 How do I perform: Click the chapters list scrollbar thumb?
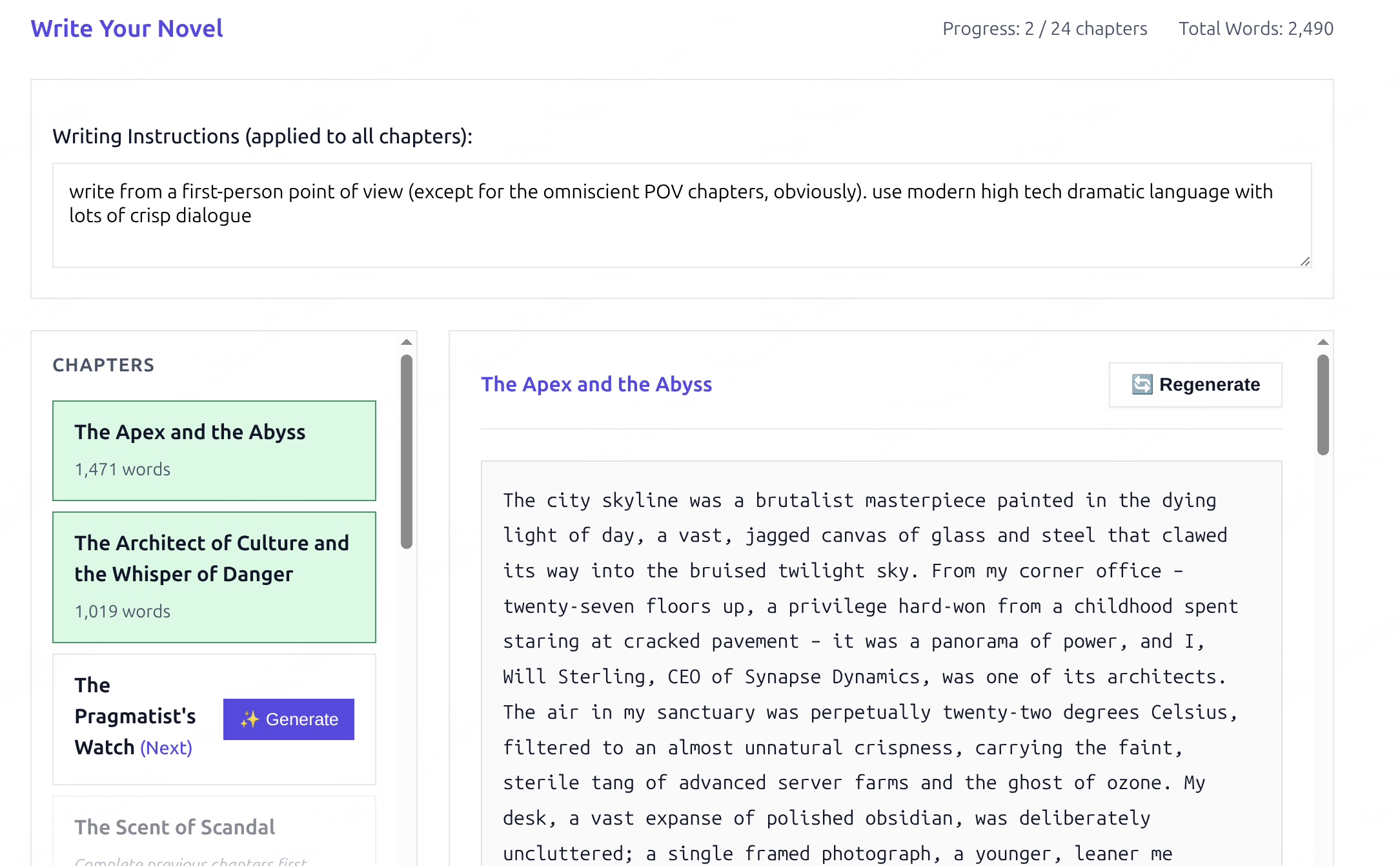click(x=407, y=452)
